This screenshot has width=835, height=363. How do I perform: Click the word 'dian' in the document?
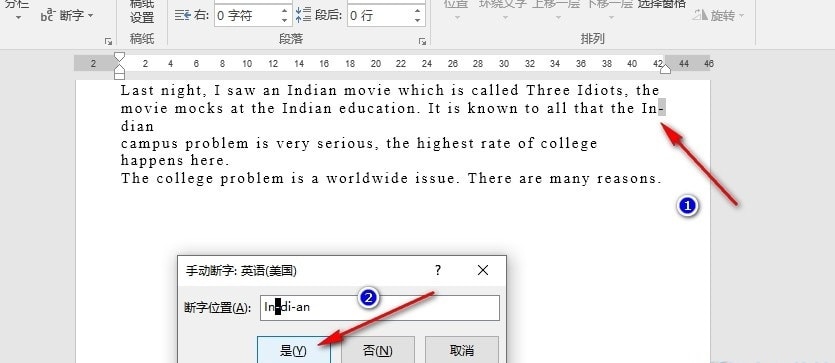(x=137, y=127)
